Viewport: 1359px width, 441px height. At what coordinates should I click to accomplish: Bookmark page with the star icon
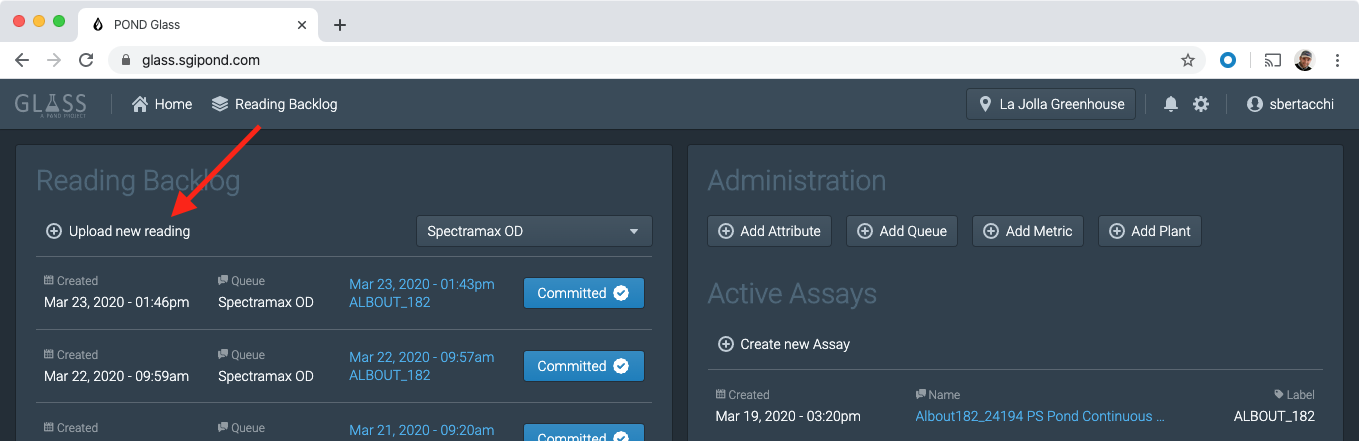(x=1188, y=60)
